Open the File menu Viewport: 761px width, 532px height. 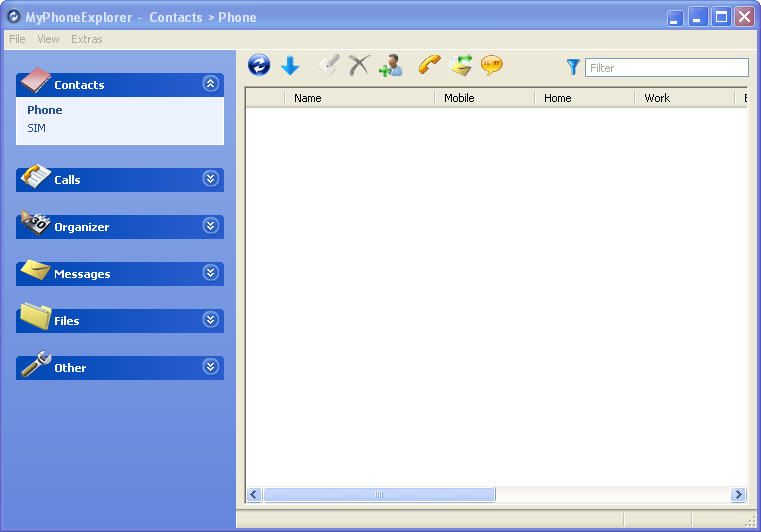click(x=17, y=39)
